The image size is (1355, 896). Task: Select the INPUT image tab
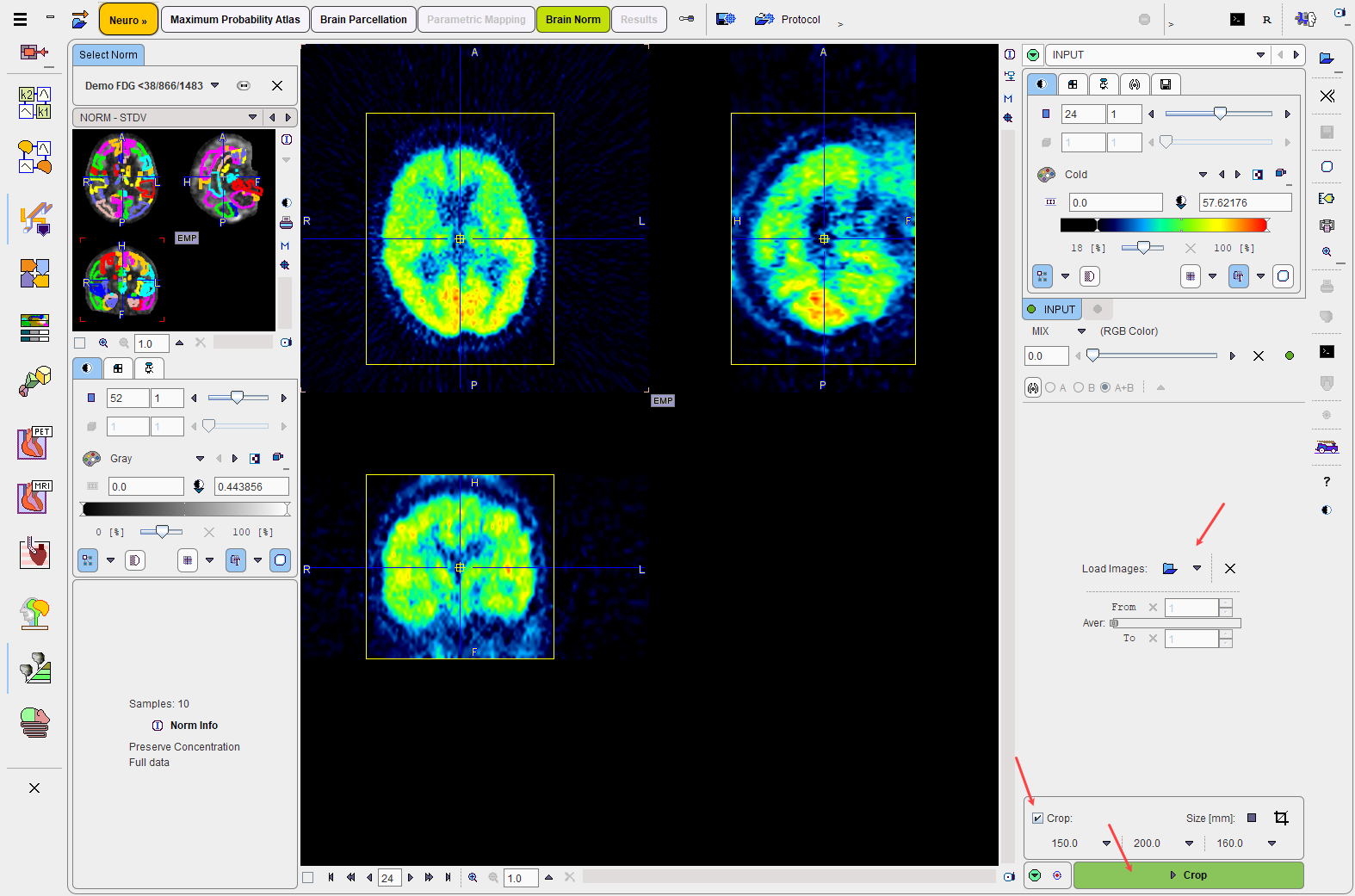[1051, 309]
